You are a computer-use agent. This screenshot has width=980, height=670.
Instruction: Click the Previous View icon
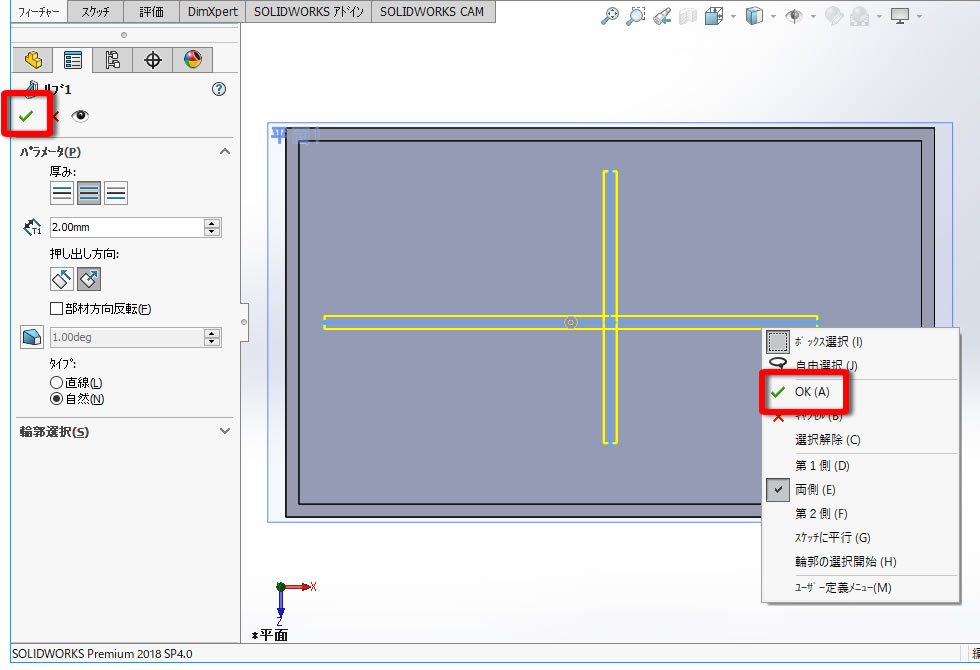click(662, 16)
